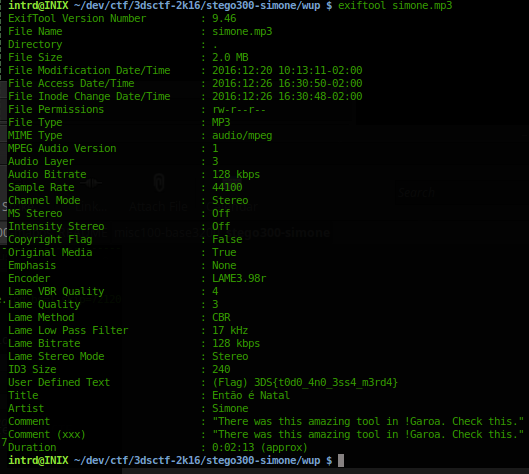Click the Encoder value LAME3.98r
This screenshot has width=529, height=474.
pyautogui.click(x=239, y=278)
